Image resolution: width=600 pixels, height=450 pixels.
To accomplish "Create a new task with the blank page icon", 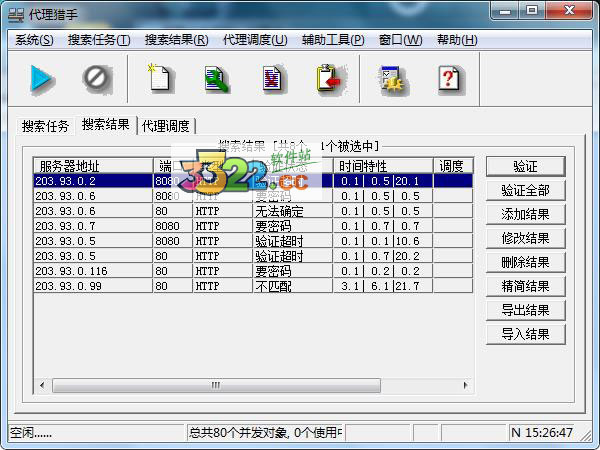I will coord(160,78).
